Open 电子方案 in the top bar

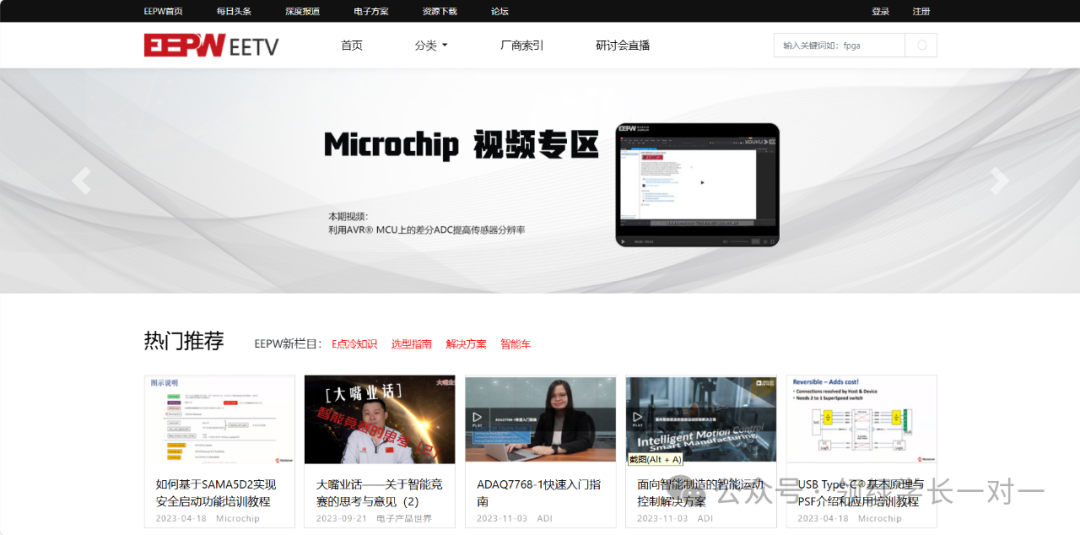[371, 11]
